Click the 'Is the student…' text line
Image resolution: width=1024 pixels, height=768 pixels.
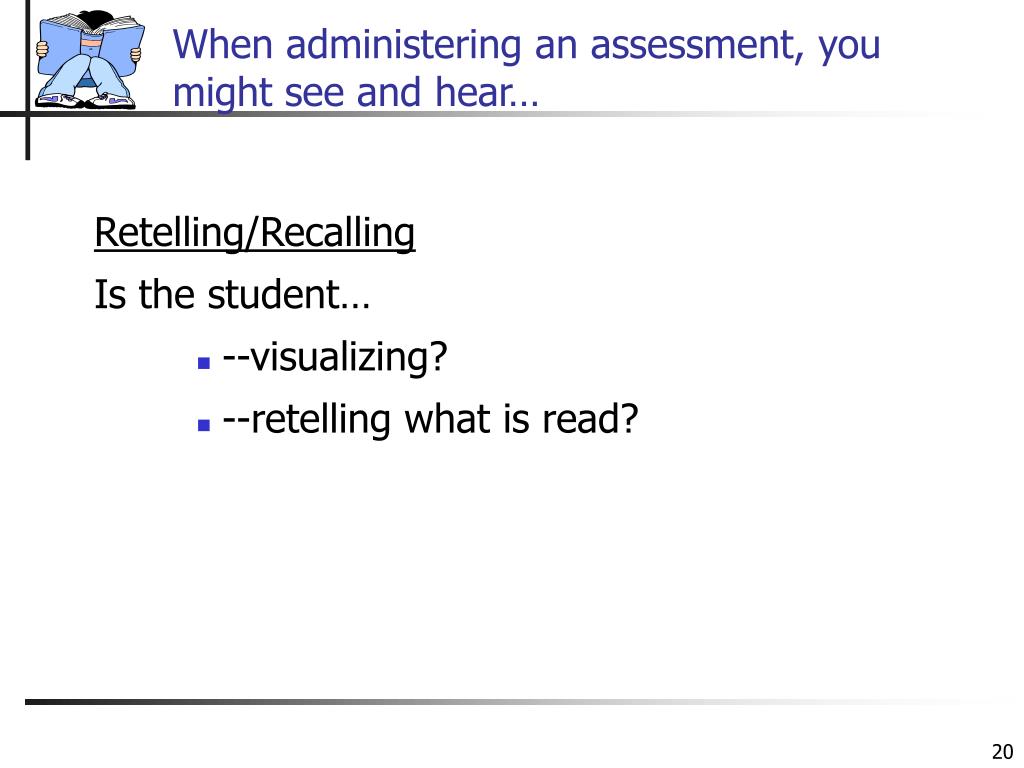232,295
